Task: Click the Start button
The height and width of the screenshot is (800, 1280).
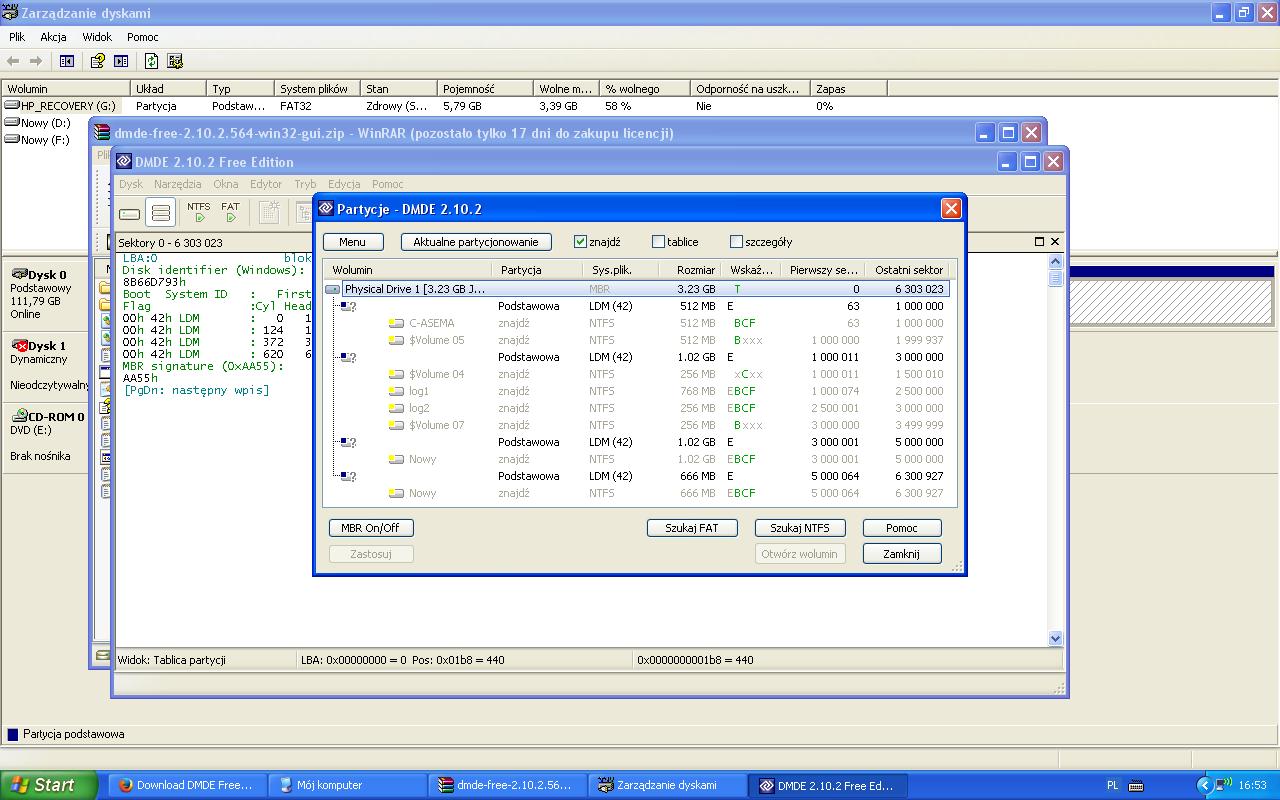Action: click(x=49, y=785)
